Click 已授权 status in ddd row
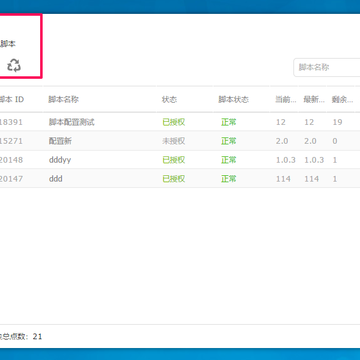 coord(174,179)
